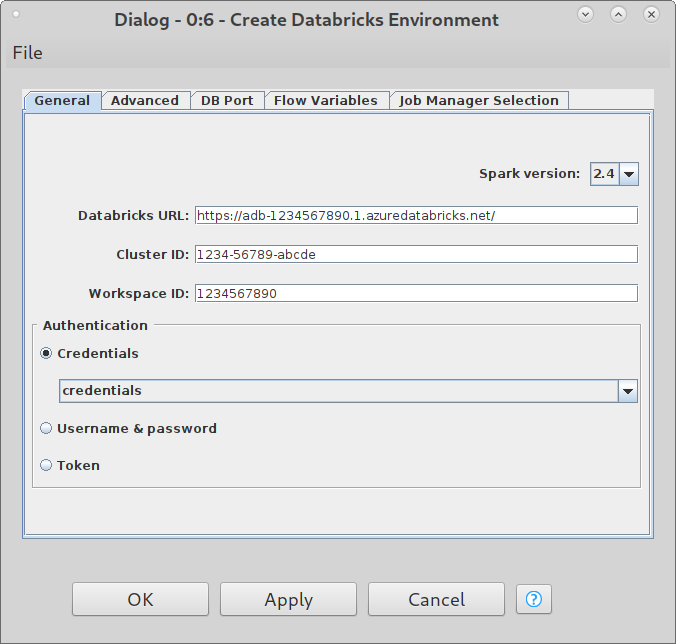Screen dimensions: 676x644
Task: Open the Job Manager Selection tab
Action: pos(479,100)
